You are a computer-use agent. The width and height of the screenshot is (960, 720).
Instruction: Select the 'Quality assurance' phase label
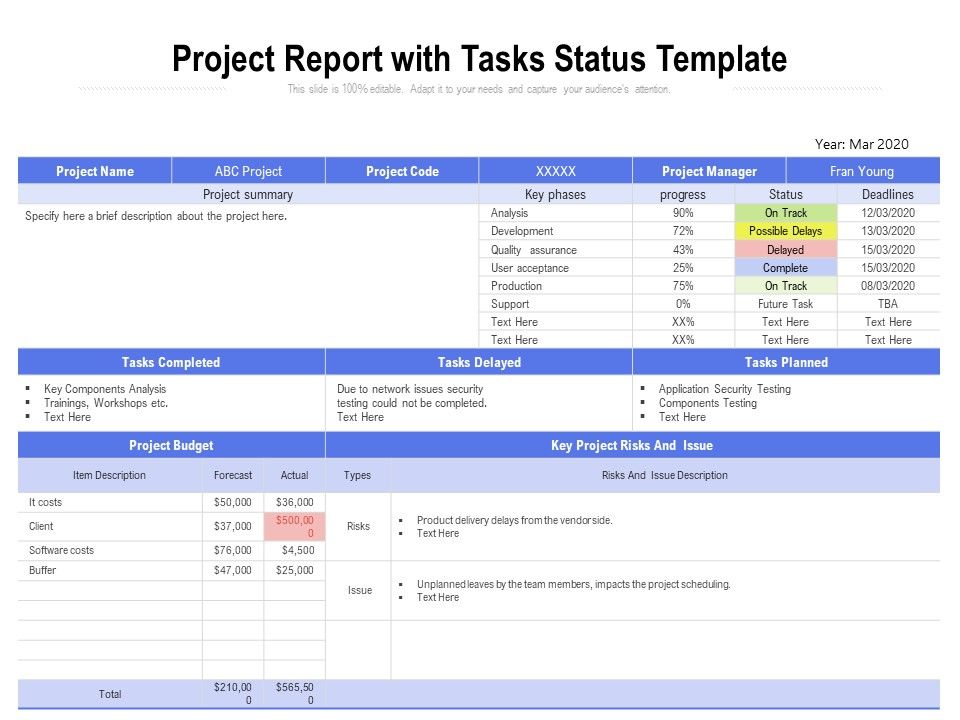click(x=533, y=250)
